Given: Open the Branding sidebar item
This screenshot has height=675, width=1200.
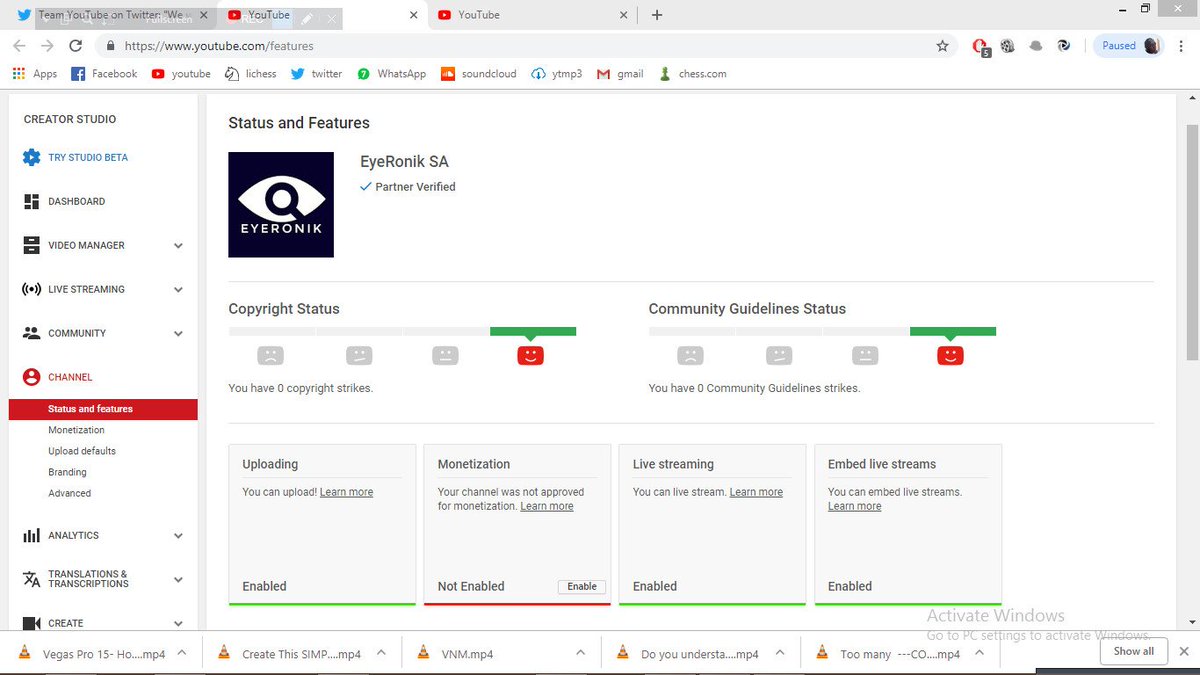Looking at the screenshot, I should (x=67, y=472).
